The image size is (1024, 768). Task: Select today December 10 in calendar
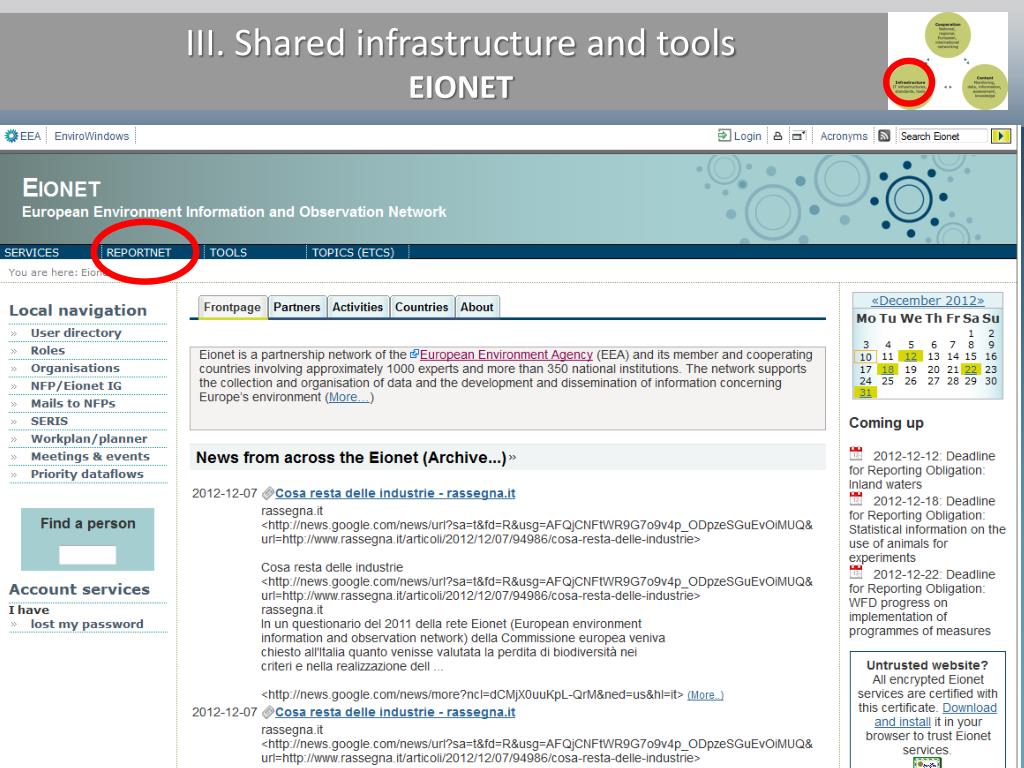865,357
